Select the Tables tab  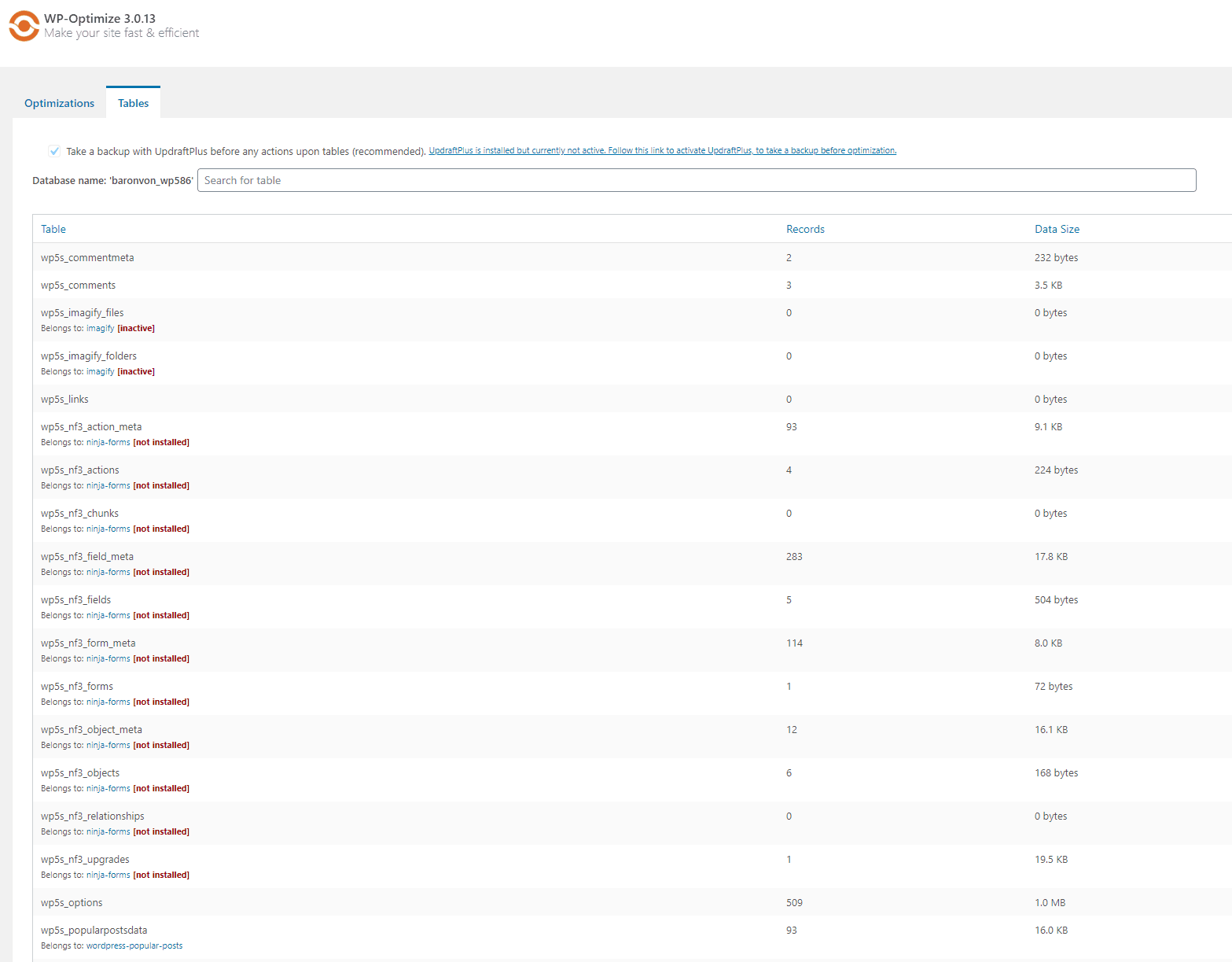click(x=134, y=103)
